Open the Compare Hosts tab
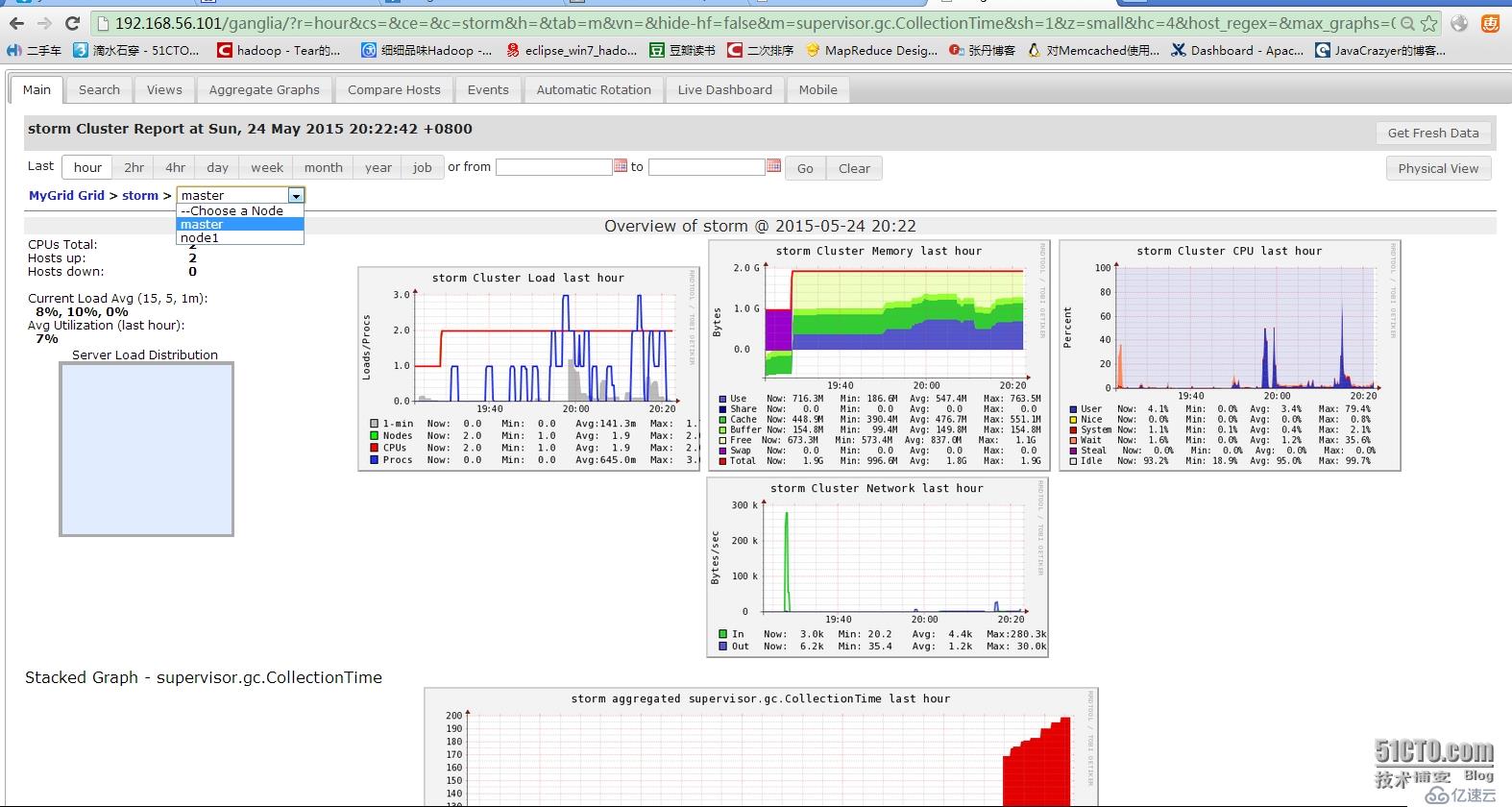 pyautogui.click(x=394, y=89)
